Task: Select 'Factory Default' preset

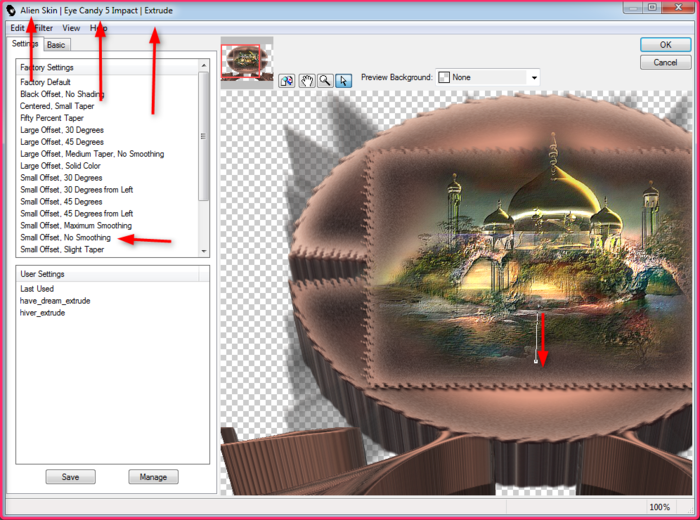Action: coord(45,82)
